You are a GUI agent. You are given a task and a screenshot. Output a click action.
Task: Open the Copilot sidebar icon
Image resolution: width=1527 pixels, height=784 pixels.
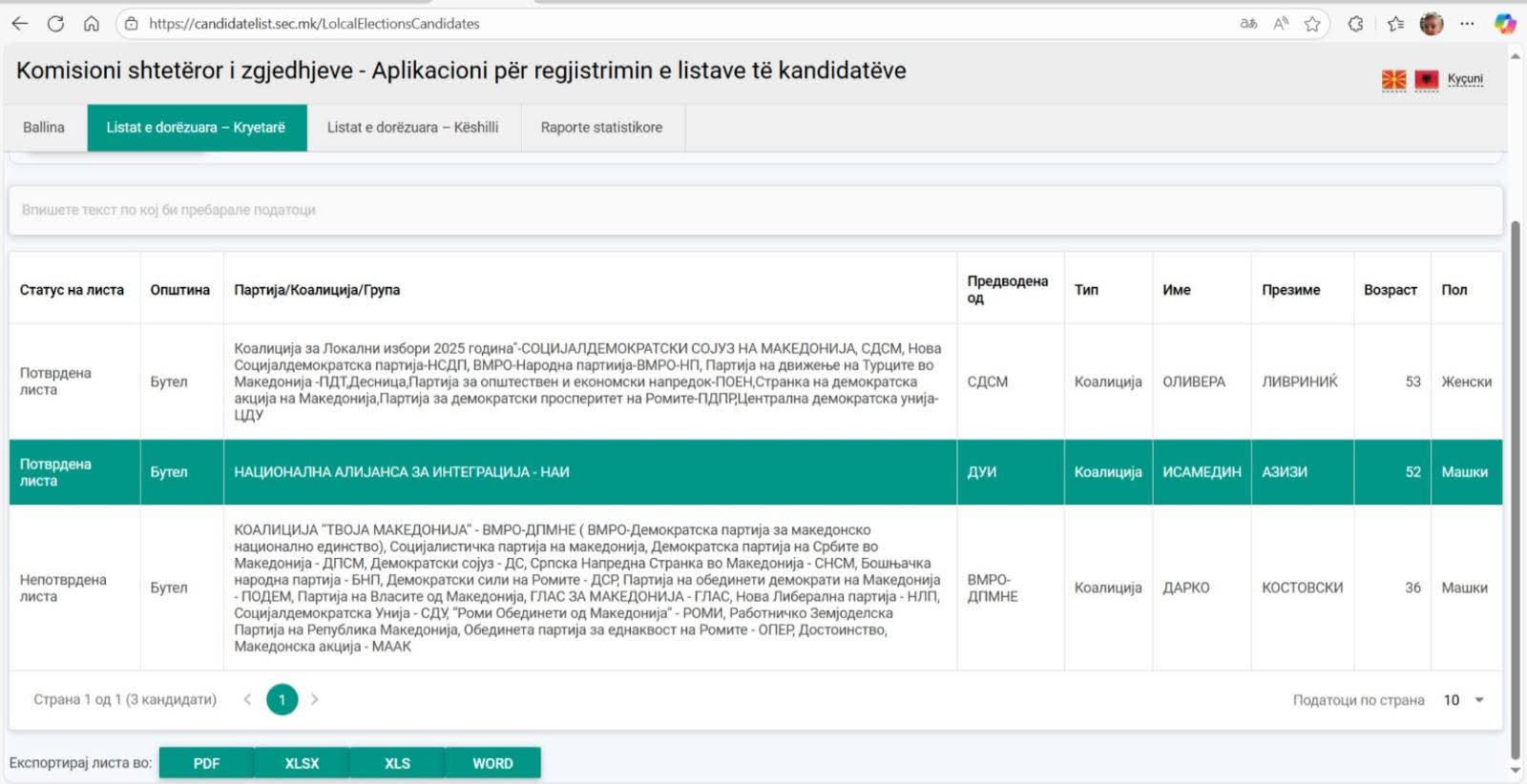(x=1505, y=24)
